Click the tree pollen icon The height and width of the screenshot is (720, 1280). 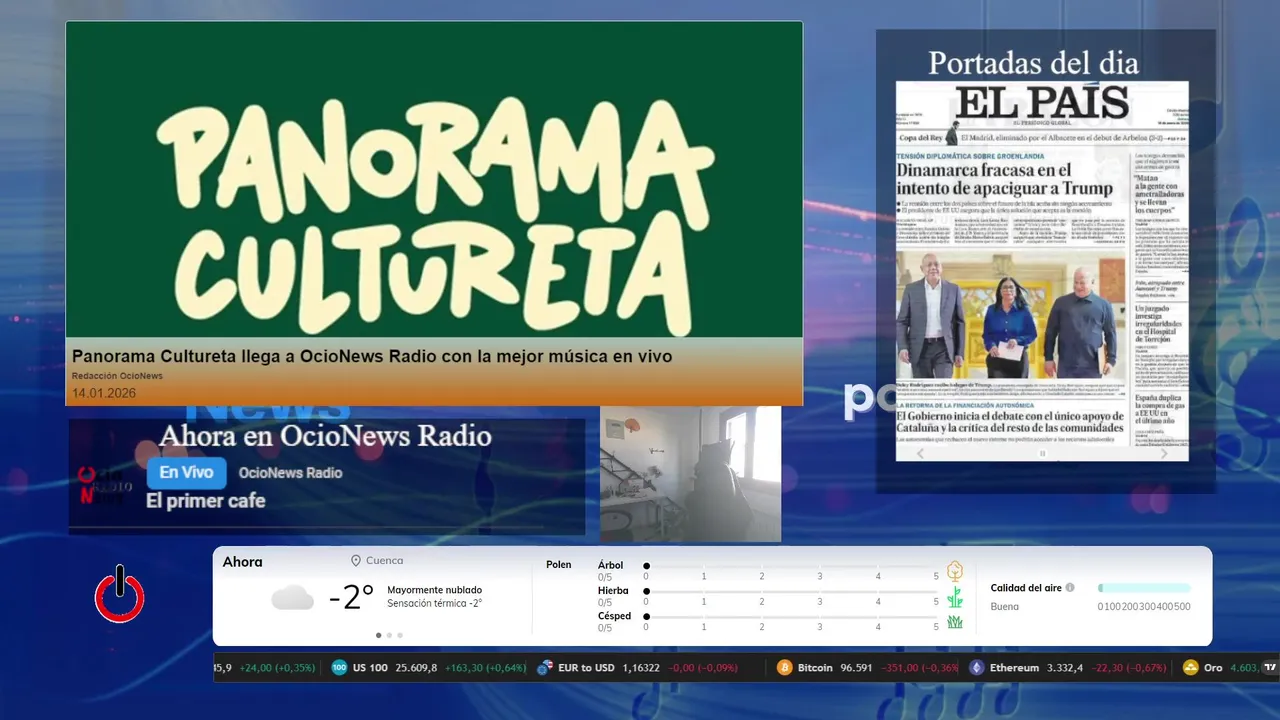coord(955,571)
